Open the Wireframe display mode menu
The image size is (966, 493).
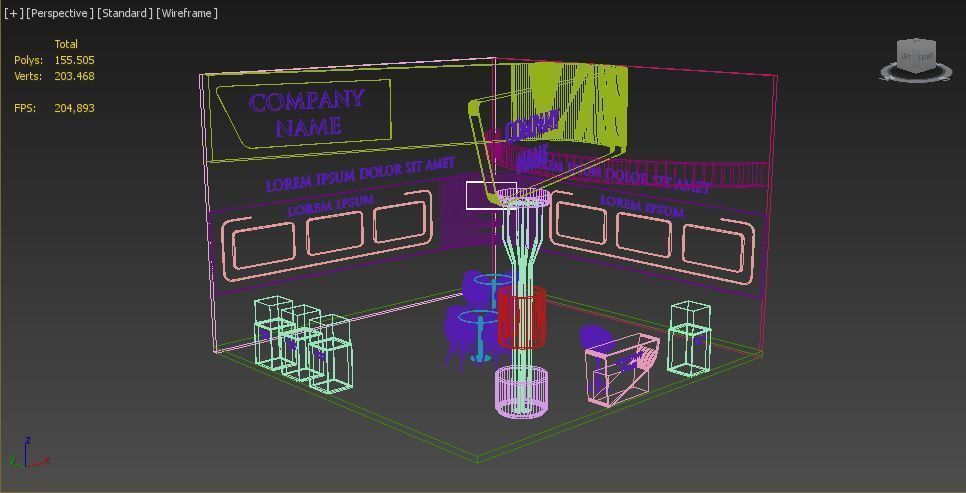tap(187, 13)
